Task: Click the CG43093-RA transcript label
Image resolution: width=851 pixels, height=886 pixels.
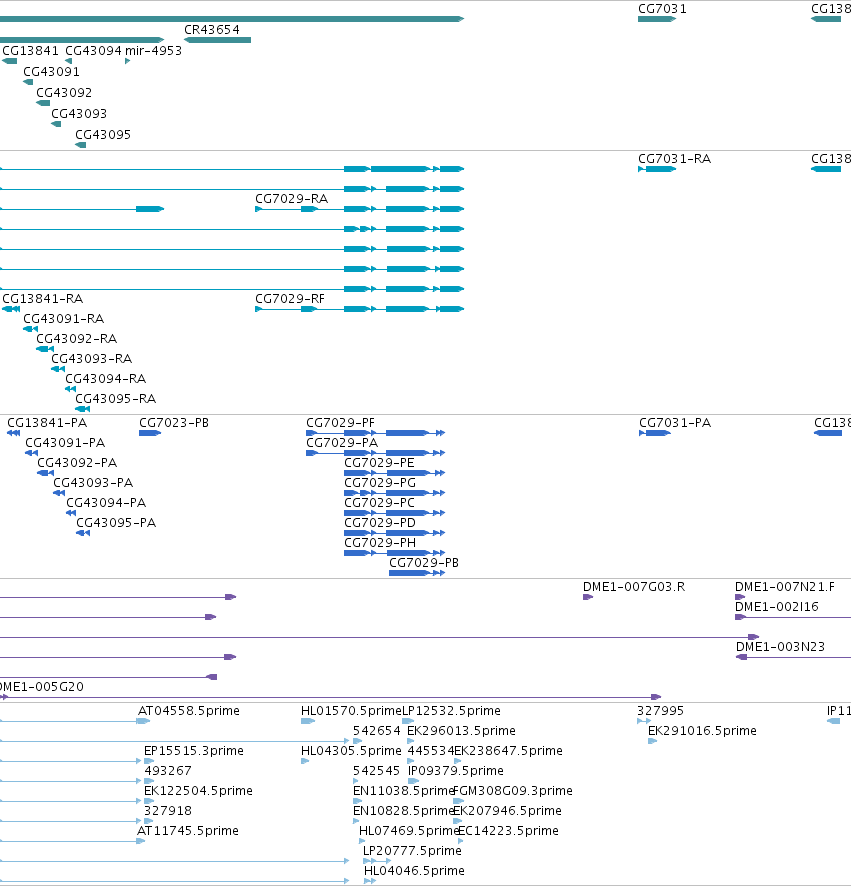Action: 92,359
